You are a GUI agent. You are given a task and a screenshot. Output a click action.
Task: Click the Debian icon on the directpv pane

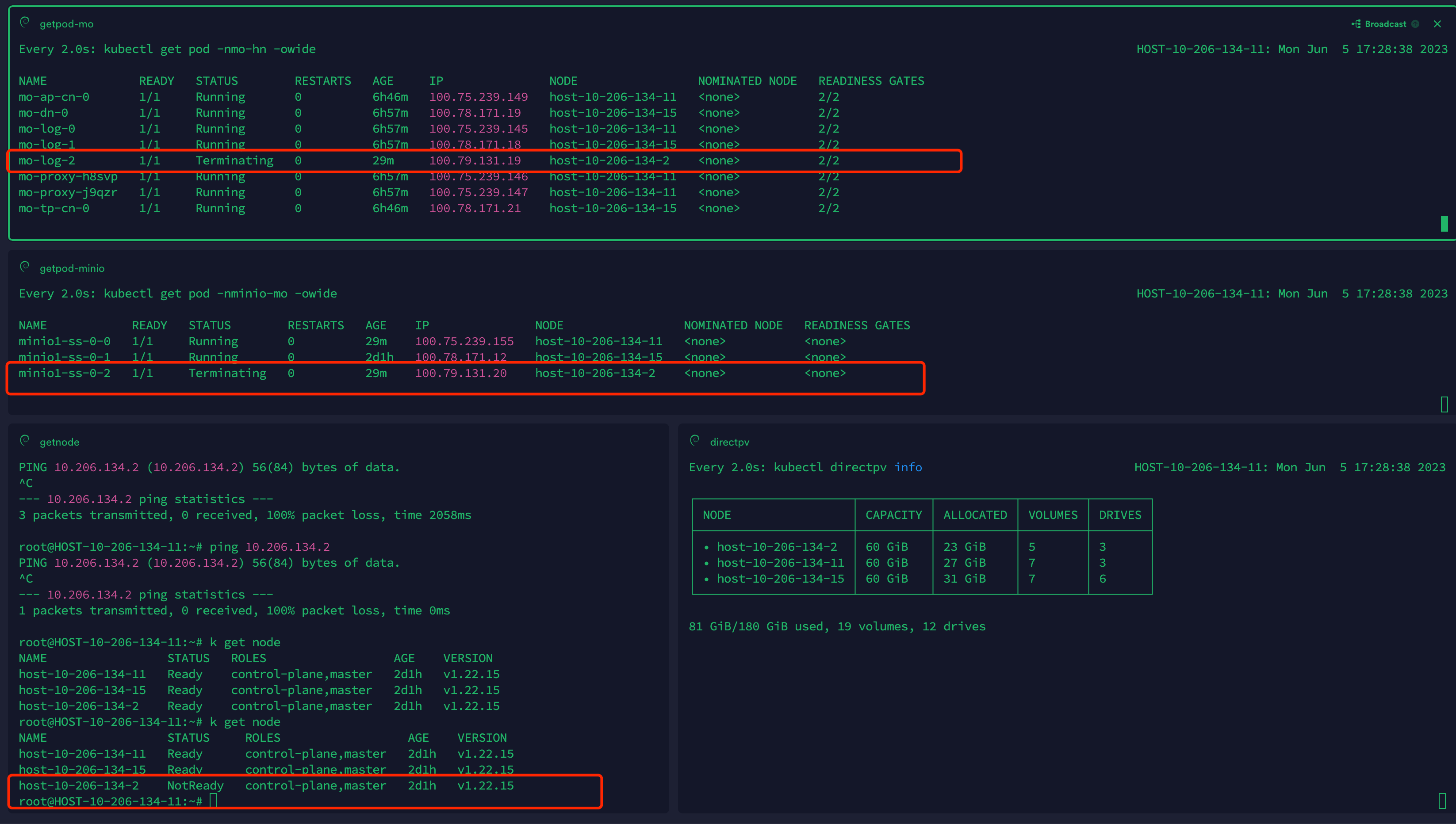[x=695, y=440]
